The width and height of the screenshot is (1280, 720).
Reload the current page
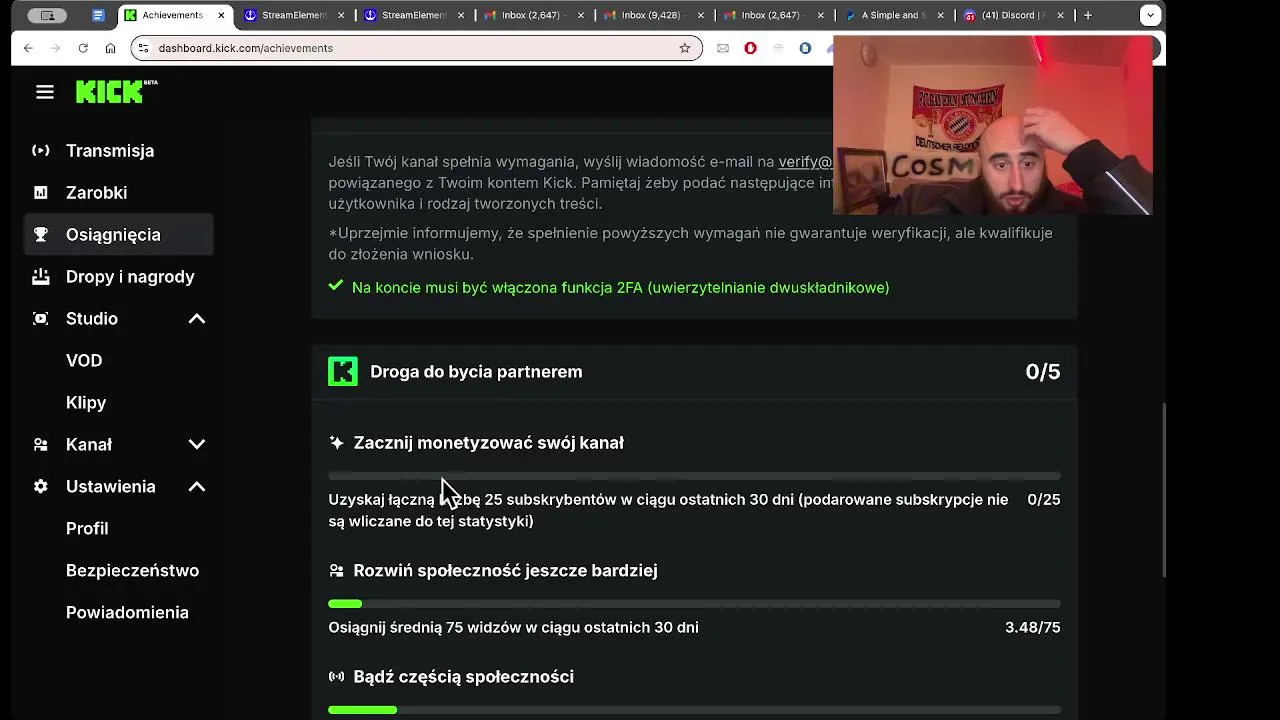(x=83, y=48)
